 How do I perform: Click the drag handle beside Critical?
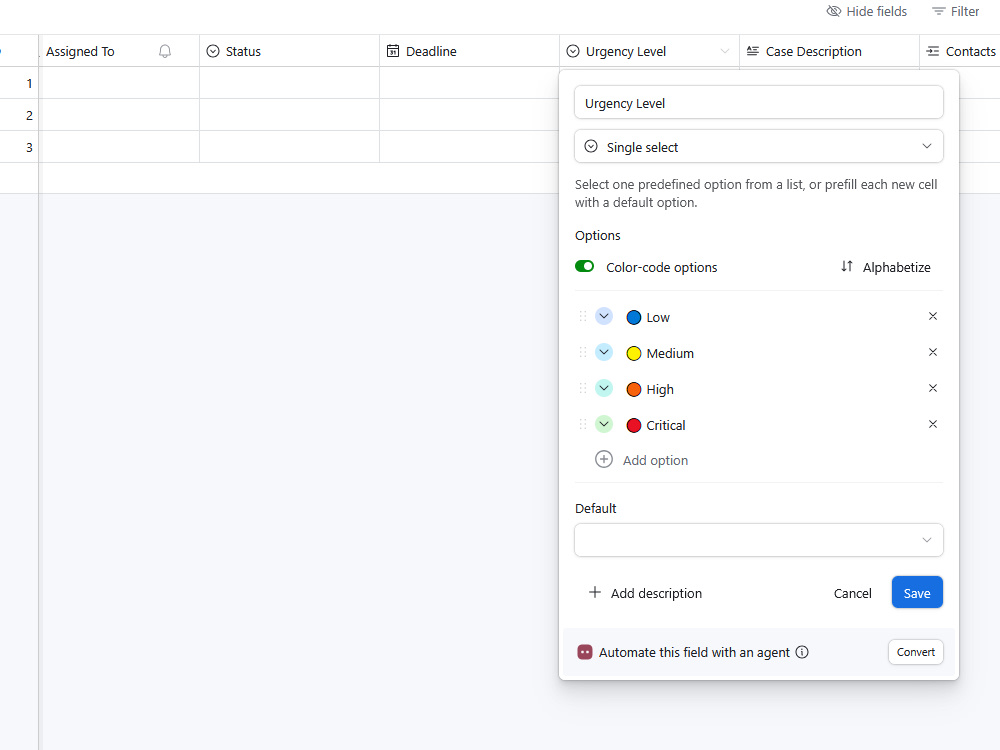pos(582,424)
